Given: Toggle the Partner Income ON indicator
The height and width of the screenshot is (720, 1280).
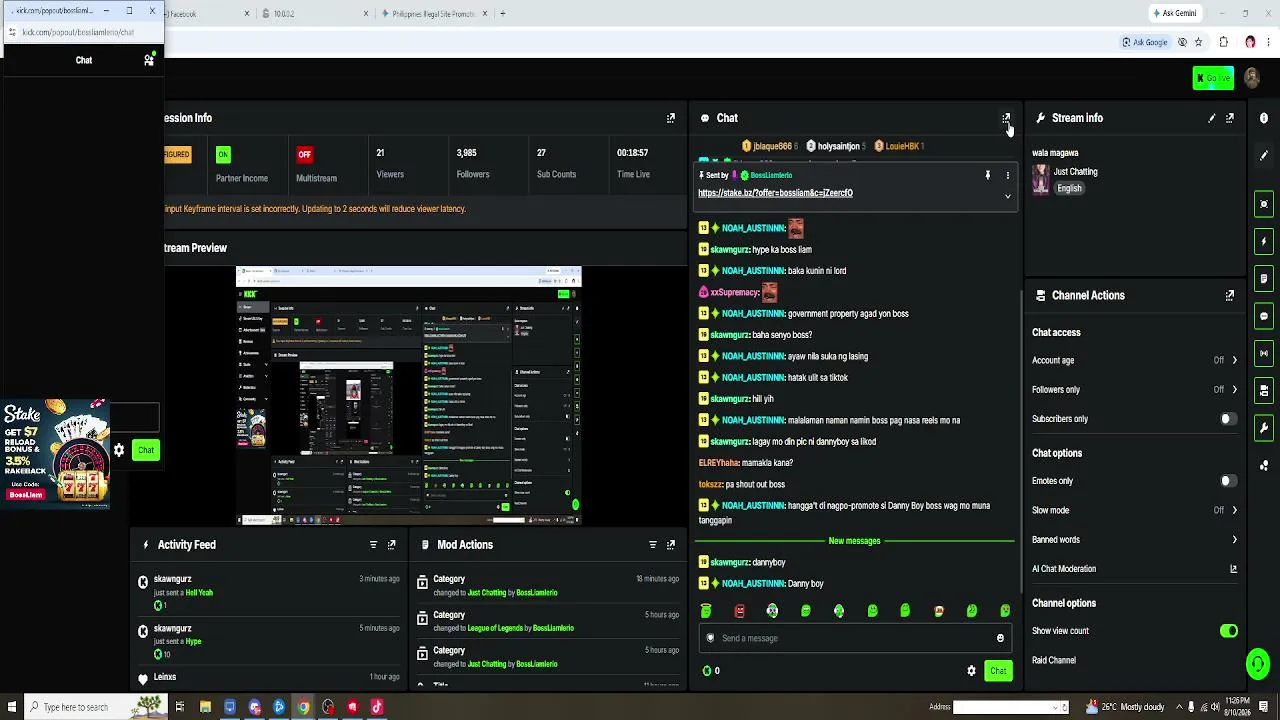Looking at the screenshot, I should click(x=223, y=154).
